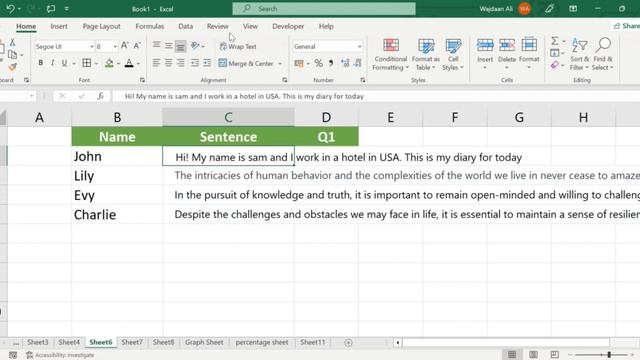Select Middle Align icon
This screenshot has width=640, height=360.
(168, 45)
